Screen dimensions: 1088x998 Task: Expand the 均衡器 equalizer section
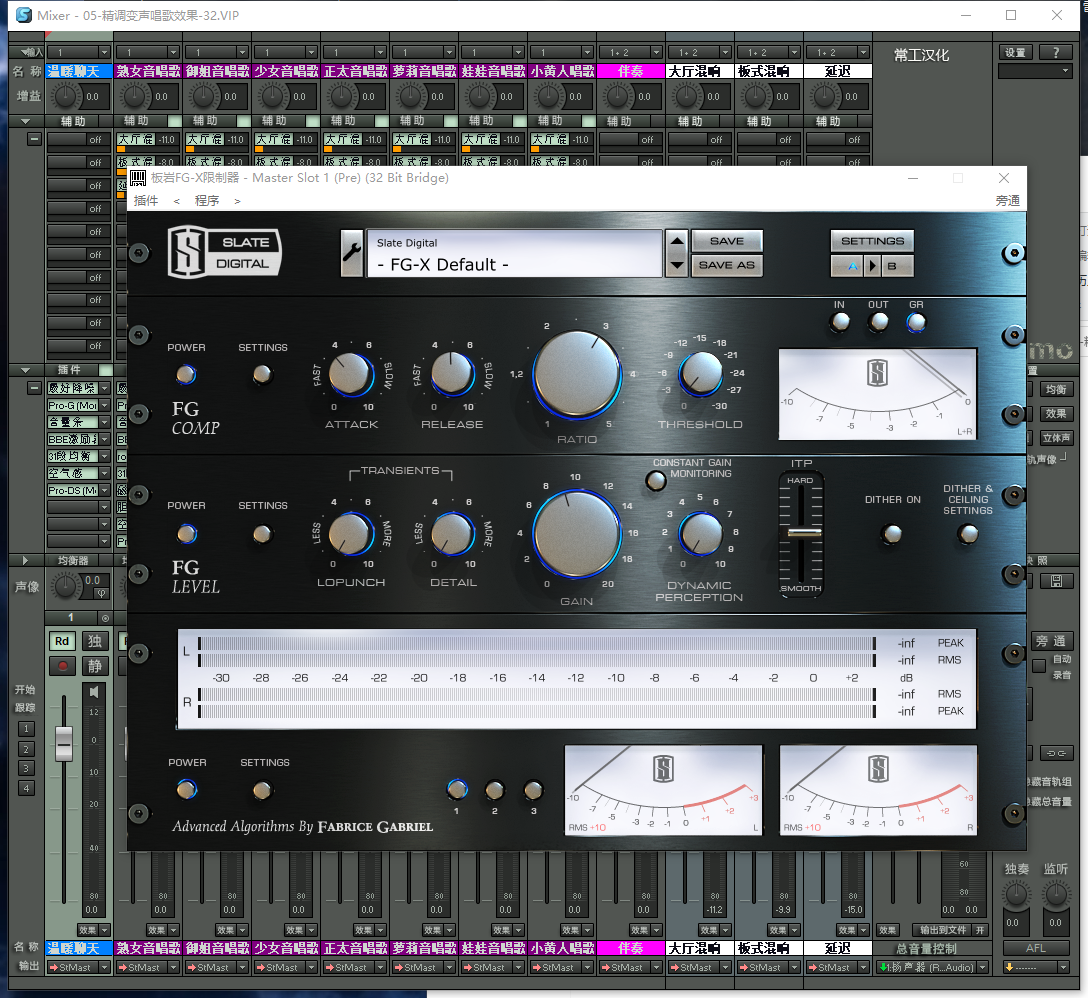point(26,560)
